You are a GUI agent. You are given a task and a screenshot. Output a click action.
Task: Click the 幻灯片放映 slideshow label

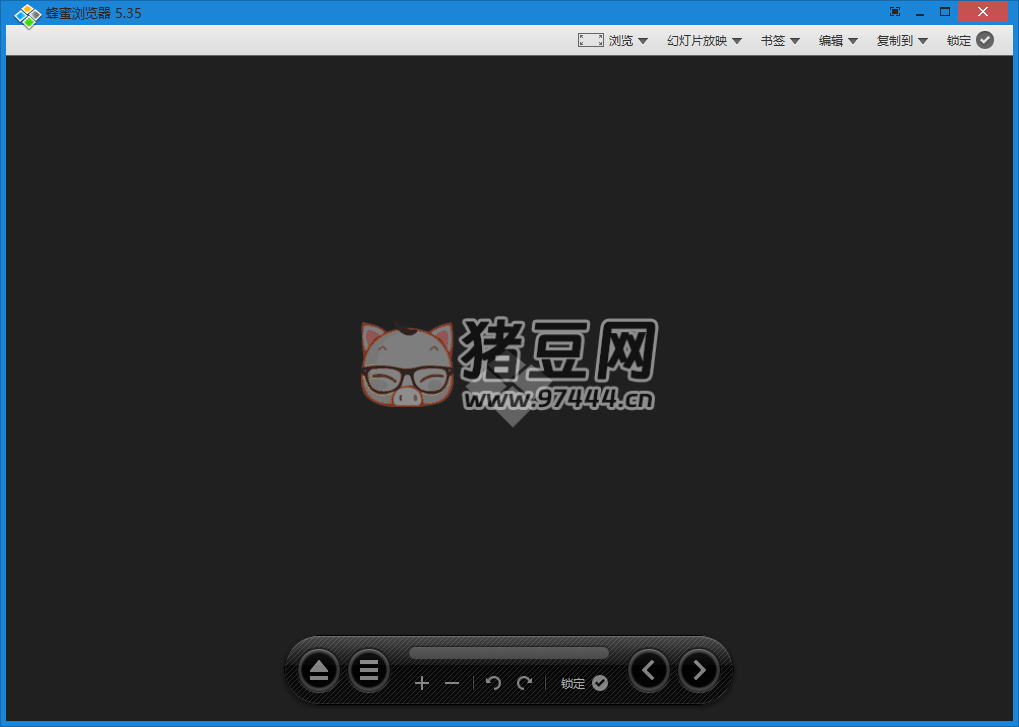[x=697, y=41]
